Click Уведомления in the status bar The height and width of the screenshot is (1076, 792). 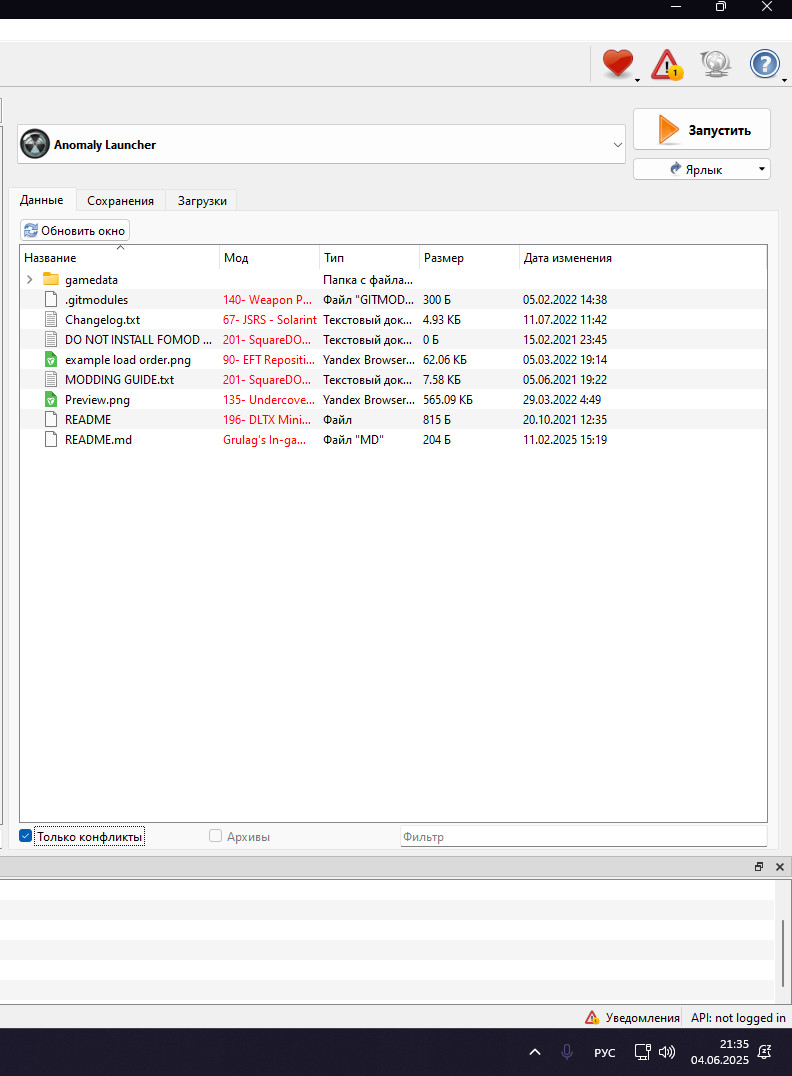click(x=642, y=1018)
